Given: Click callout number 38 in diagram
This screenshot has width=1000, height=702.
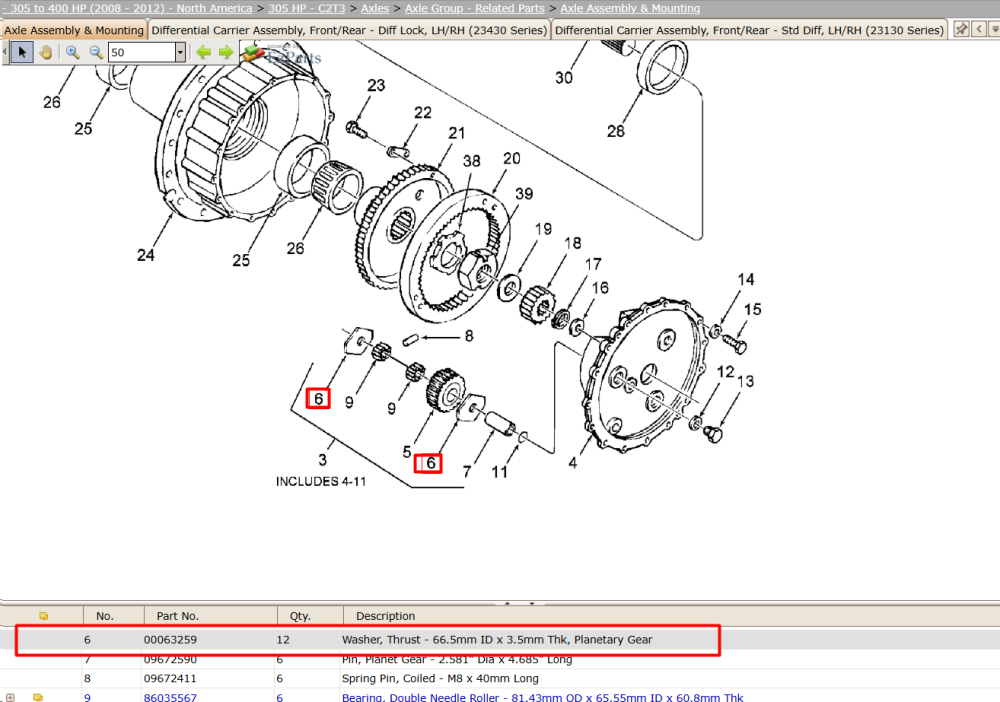Looking at the screenshot, I should (x=471, y=161).
